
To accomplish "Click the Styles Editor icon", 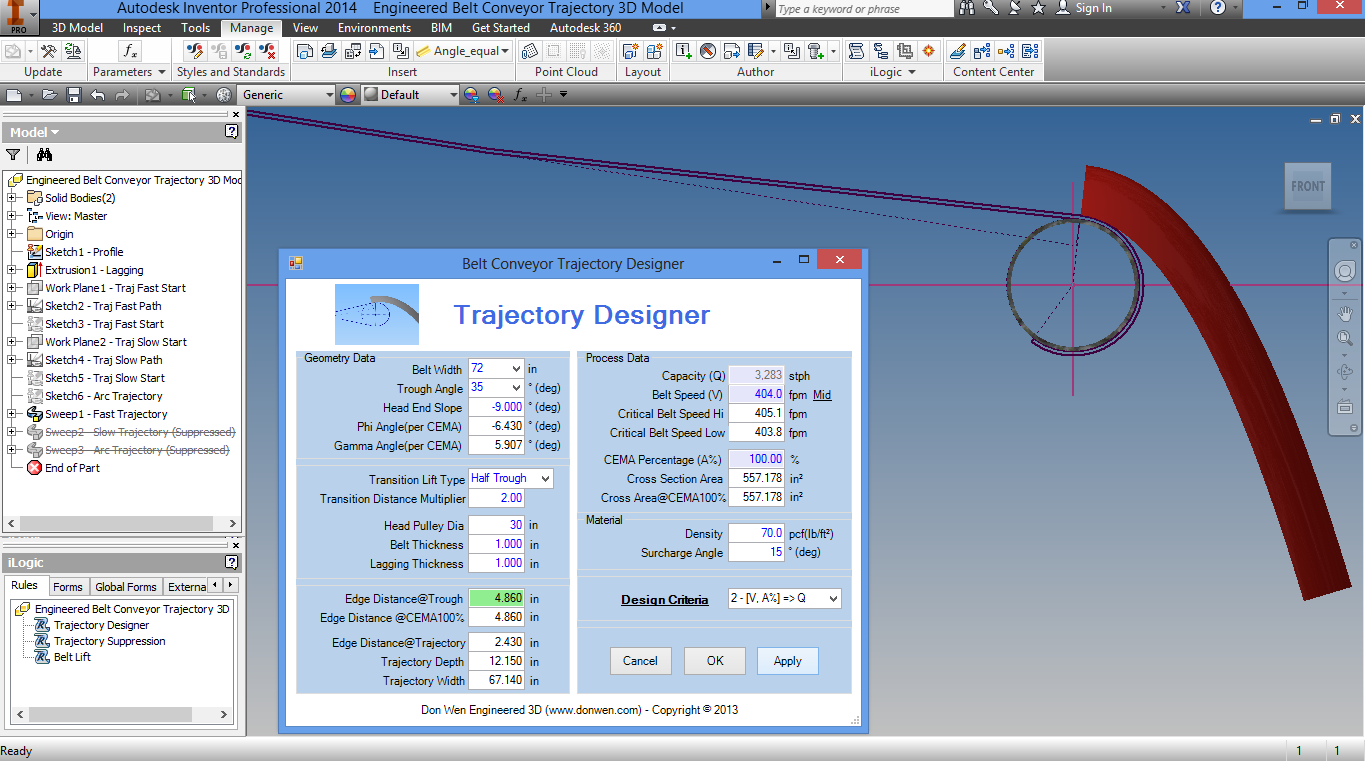I will pos(196,51).
